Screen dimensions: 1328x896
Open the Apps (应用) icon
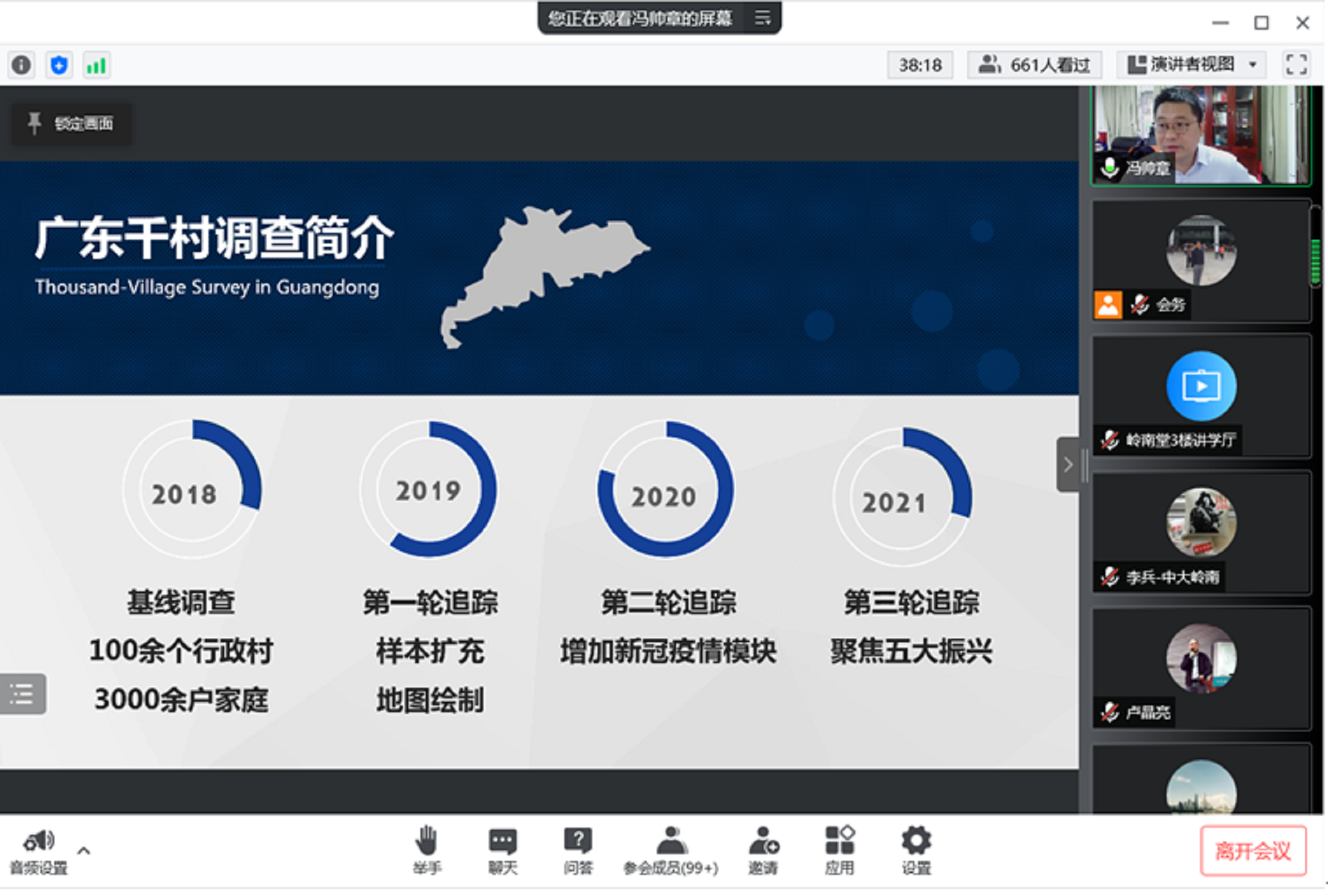click(839, 842)
